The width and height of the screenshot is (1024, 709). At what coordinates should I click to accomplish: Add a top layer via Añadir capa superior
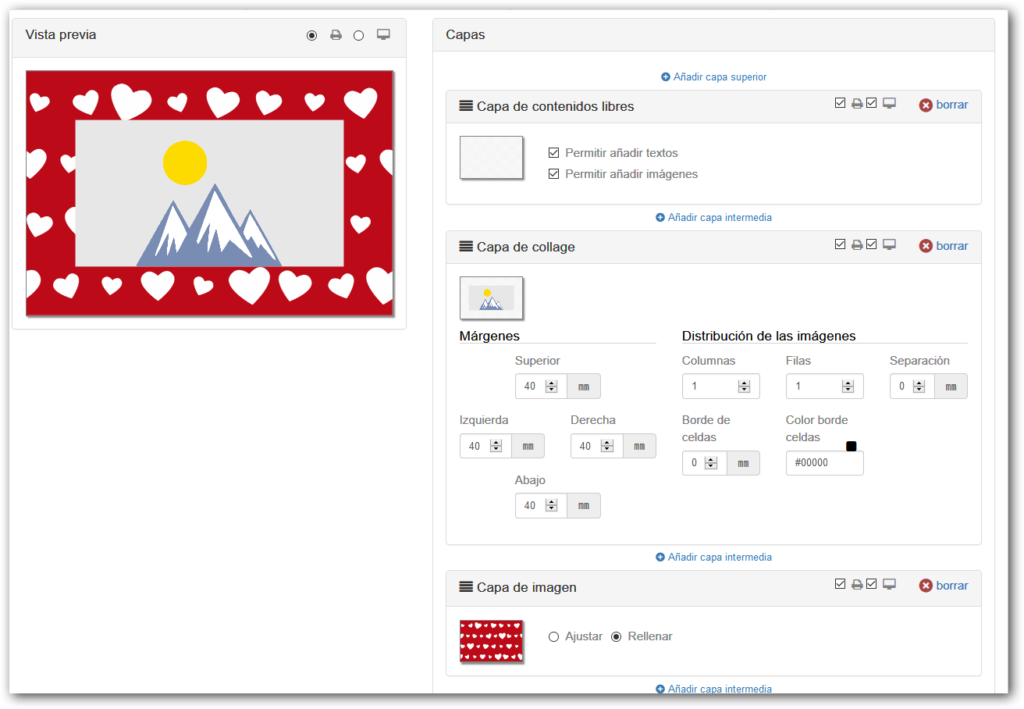pyautogui.click(x=714, y=77)
